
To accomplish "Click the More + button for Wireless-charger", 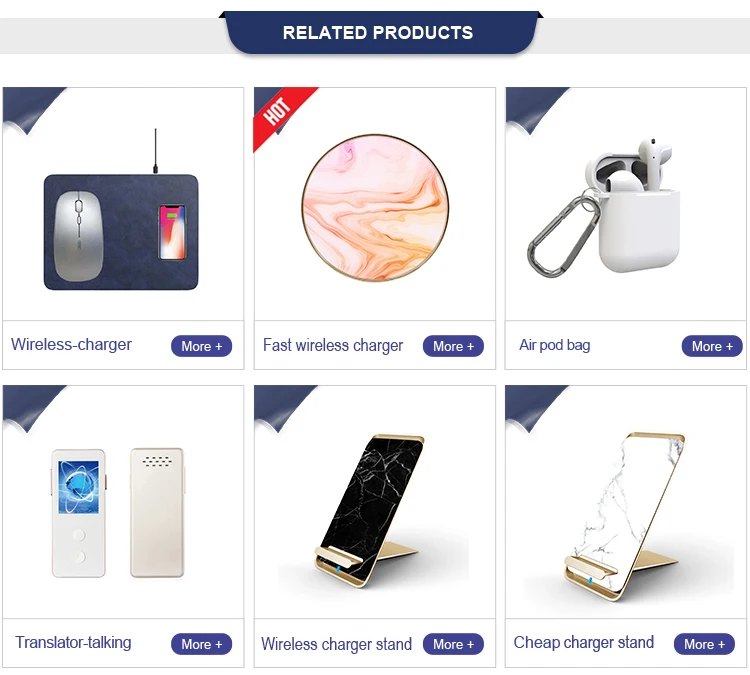I will 201,346.
